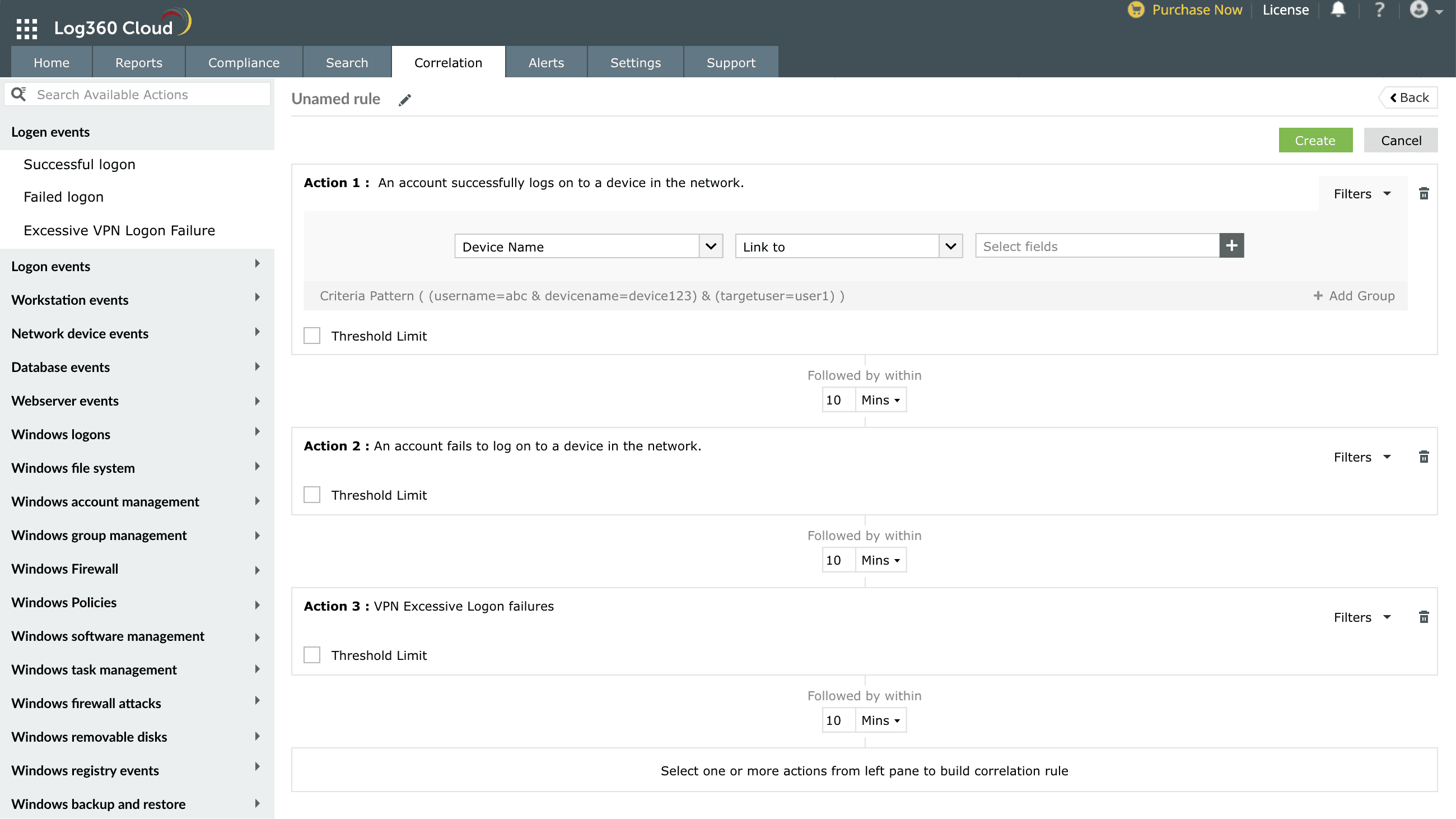Tick Threshold Limit for Action 3
Screen dimensions: 1456x819
pyautogui.click(x=312, y=655)
